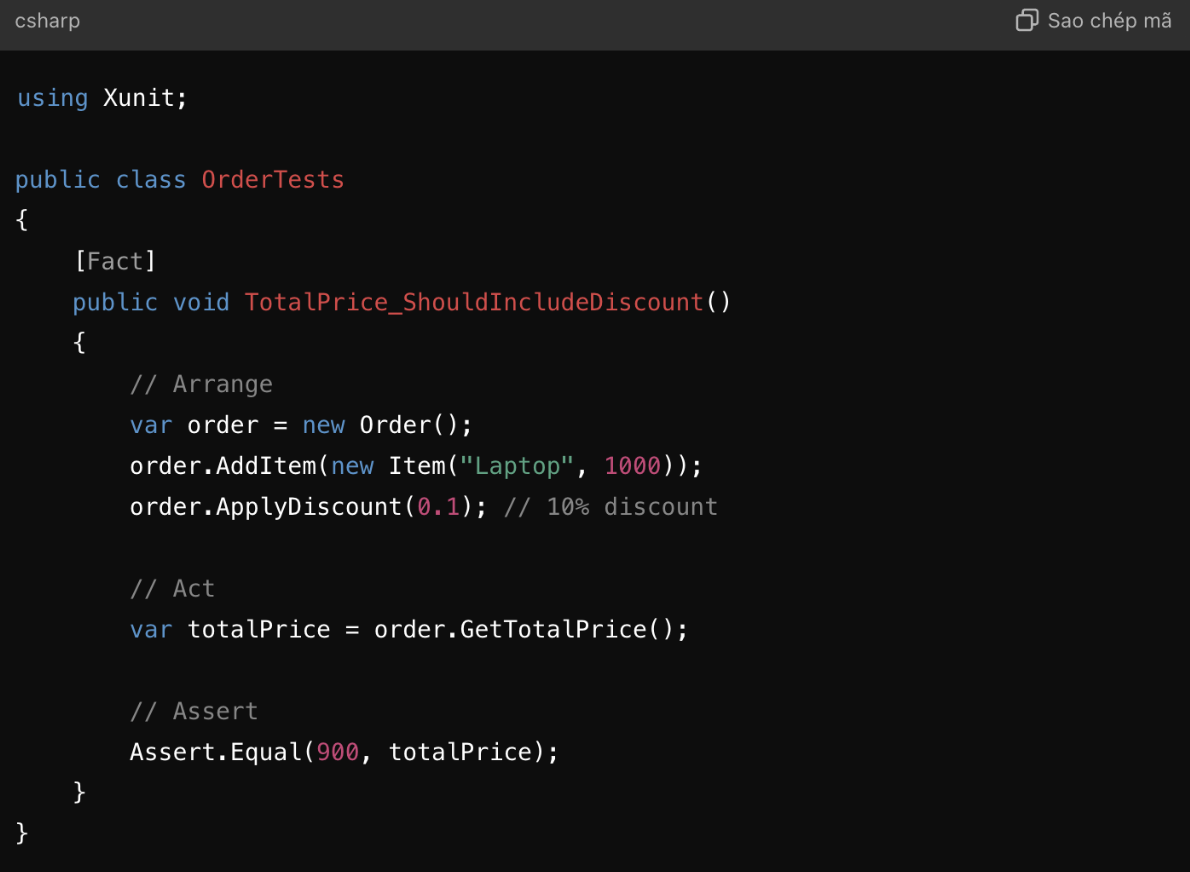Viewport: 1190px width, 872px height.
Task: Select the 0.1 discount argument
Action: 437,506
